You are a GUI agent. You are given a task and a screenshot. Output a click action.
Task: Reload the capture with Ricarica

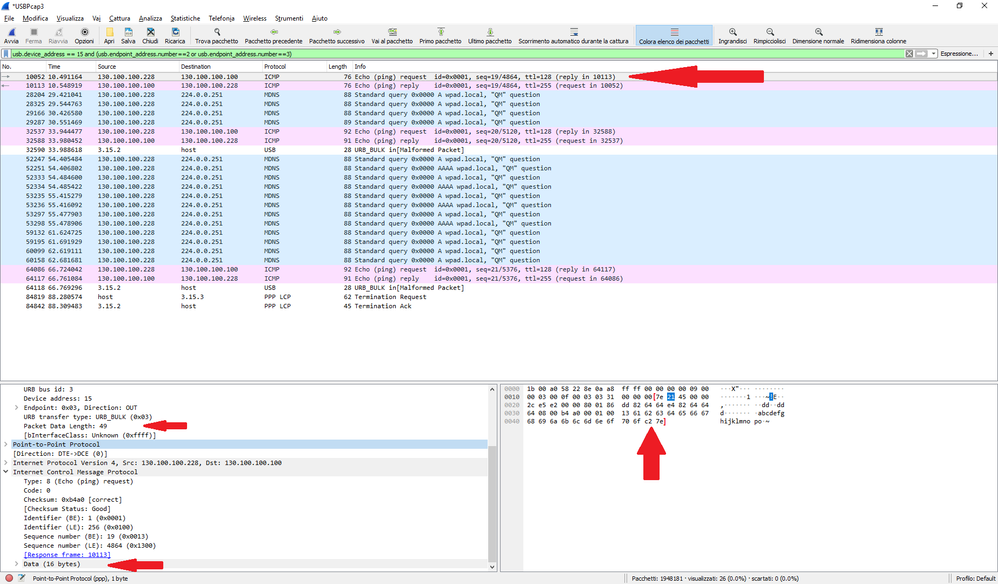click(175, 36)
